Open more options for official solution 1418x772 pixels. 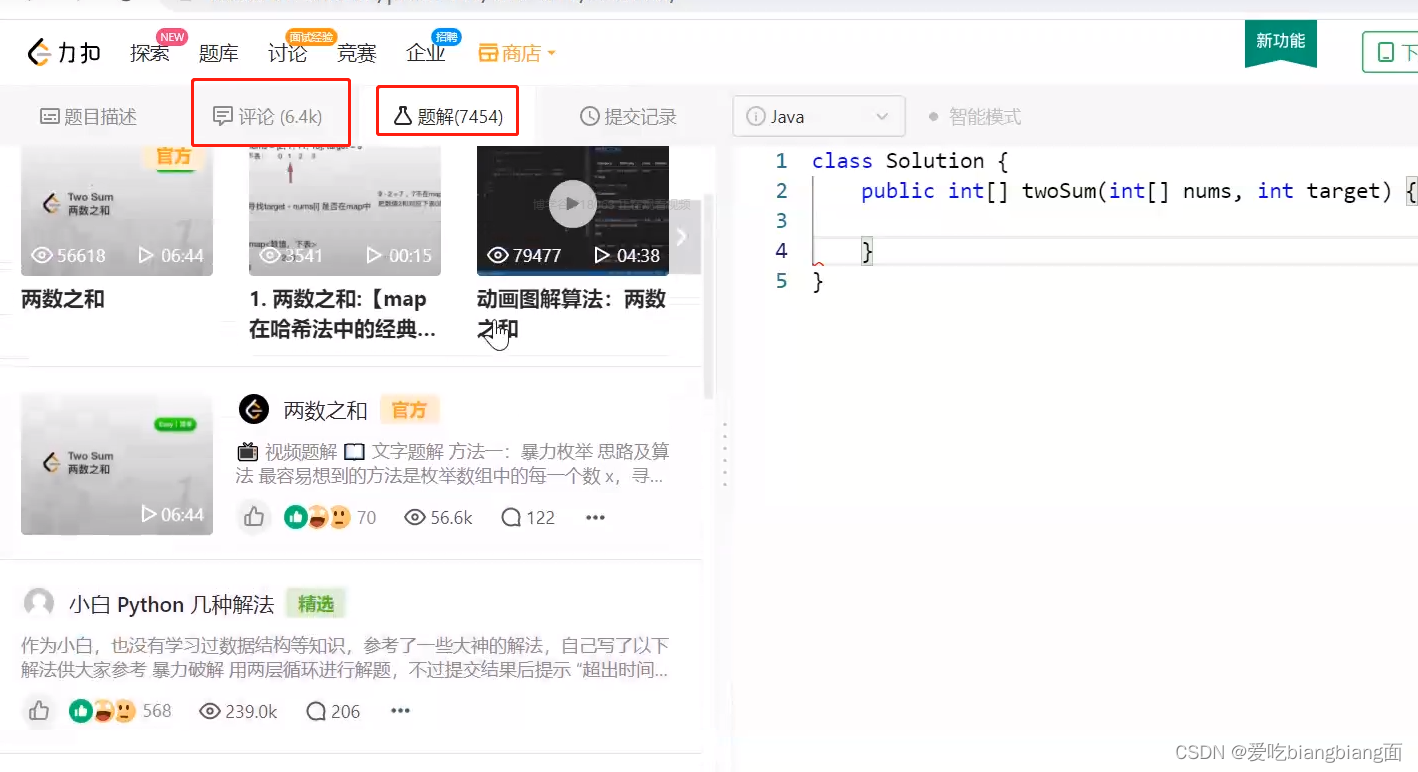595,517
